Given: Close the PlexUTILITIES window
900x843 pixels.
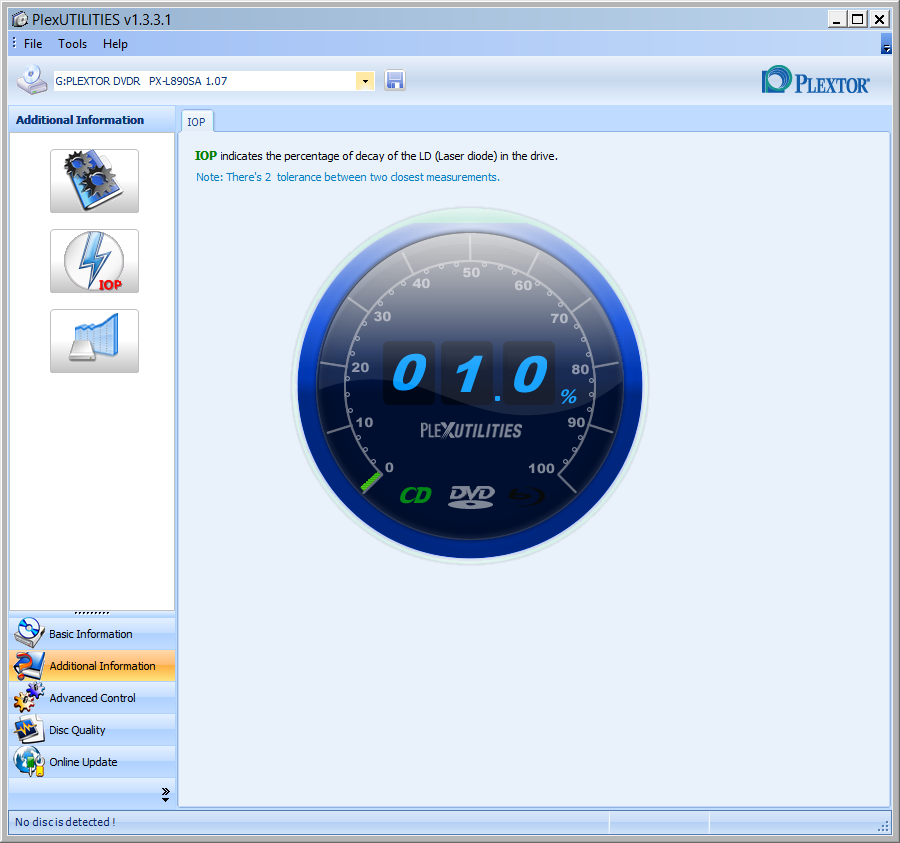Looking at the screenshot, I should [879, 20].
